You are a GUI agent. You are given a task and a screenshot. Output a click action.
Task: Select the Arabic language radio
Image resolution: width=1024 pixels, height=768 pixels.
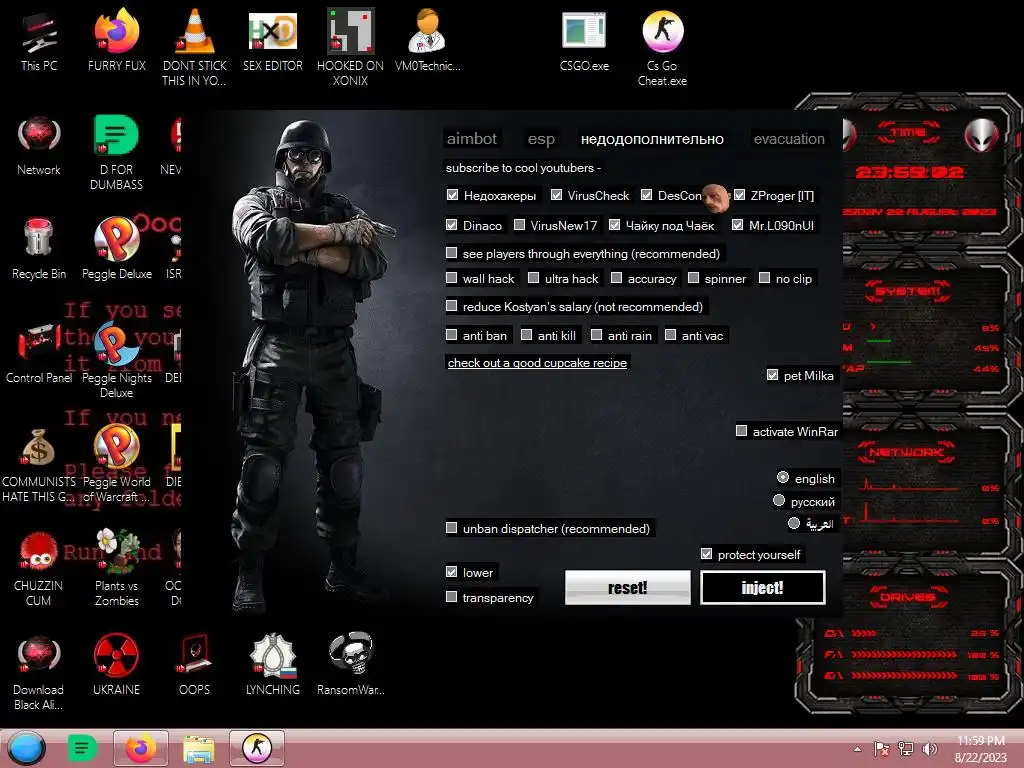pyautogui.click(x=794, y=523)
